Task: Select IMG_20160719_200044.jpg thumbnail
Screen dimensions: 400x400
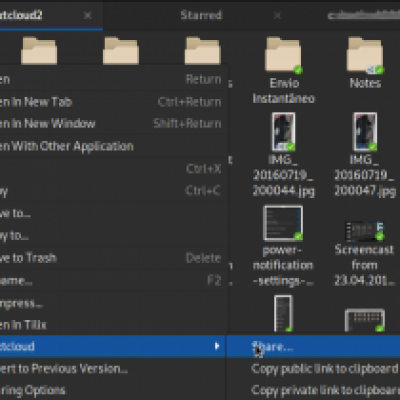Action: click(x=283, y=132)
